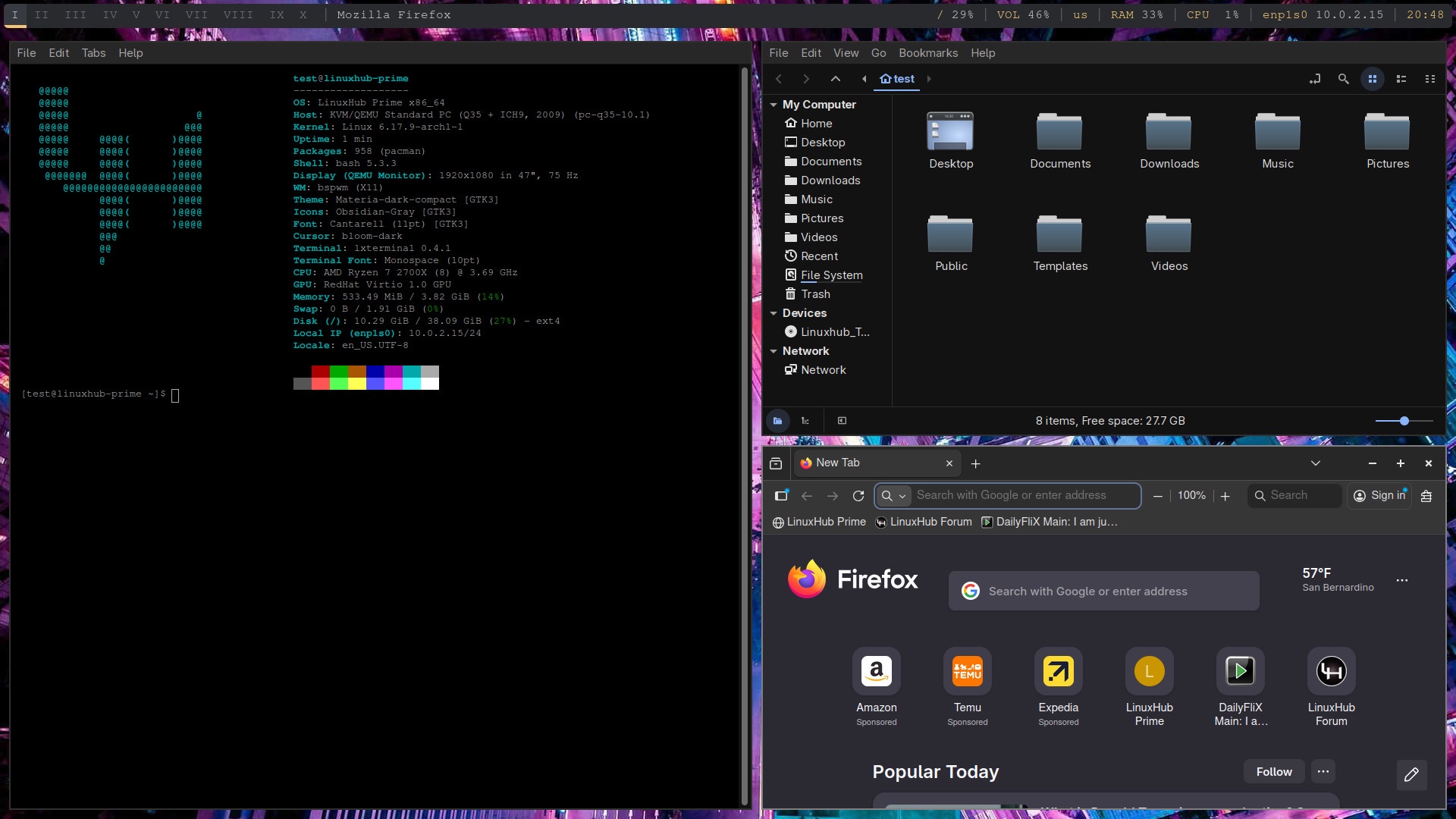Show tree view in sidebar
1456x819 pixels.
point(805,421)
